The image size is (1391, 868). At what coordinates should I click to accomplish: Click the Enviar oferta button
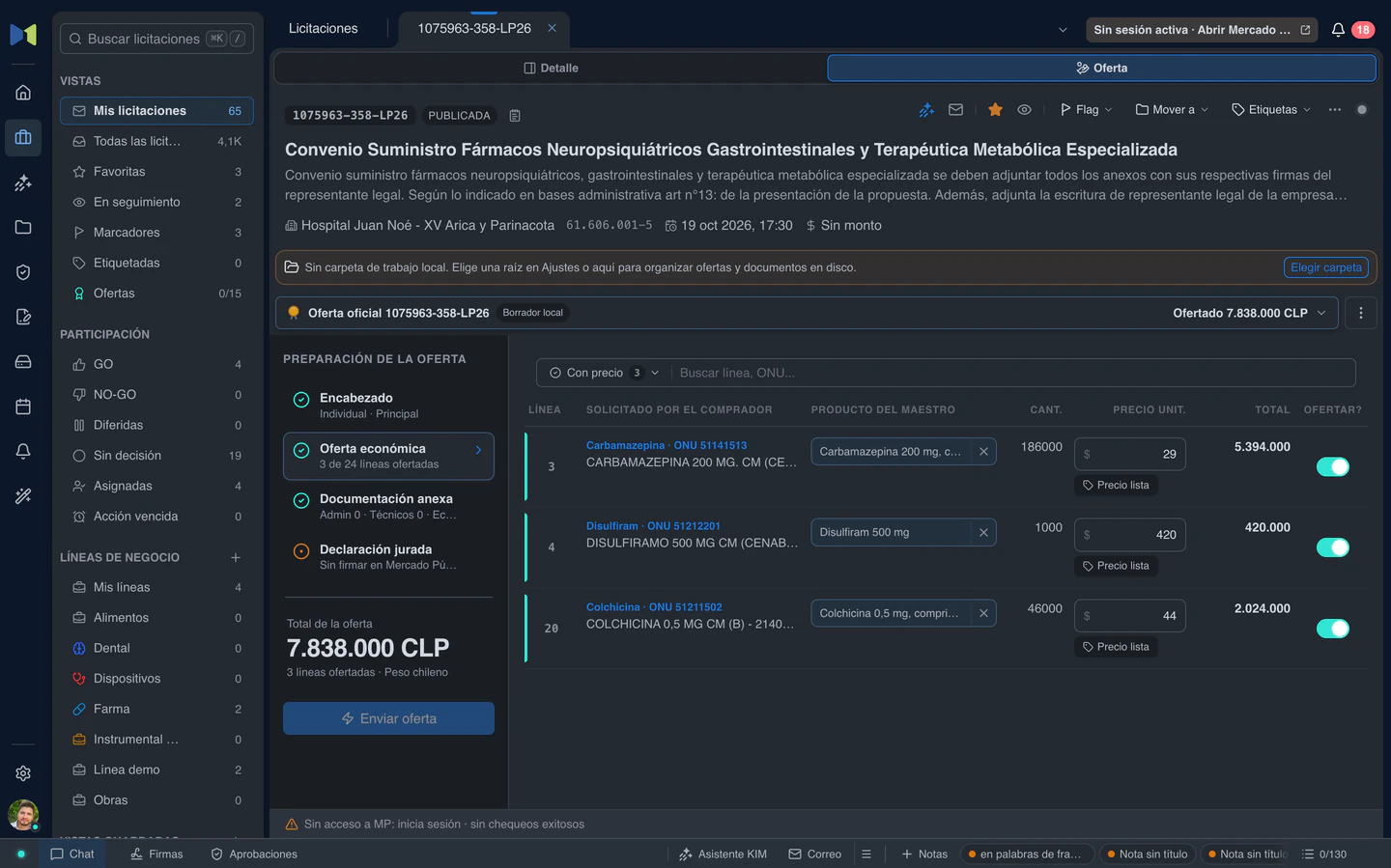coord(388,718)
